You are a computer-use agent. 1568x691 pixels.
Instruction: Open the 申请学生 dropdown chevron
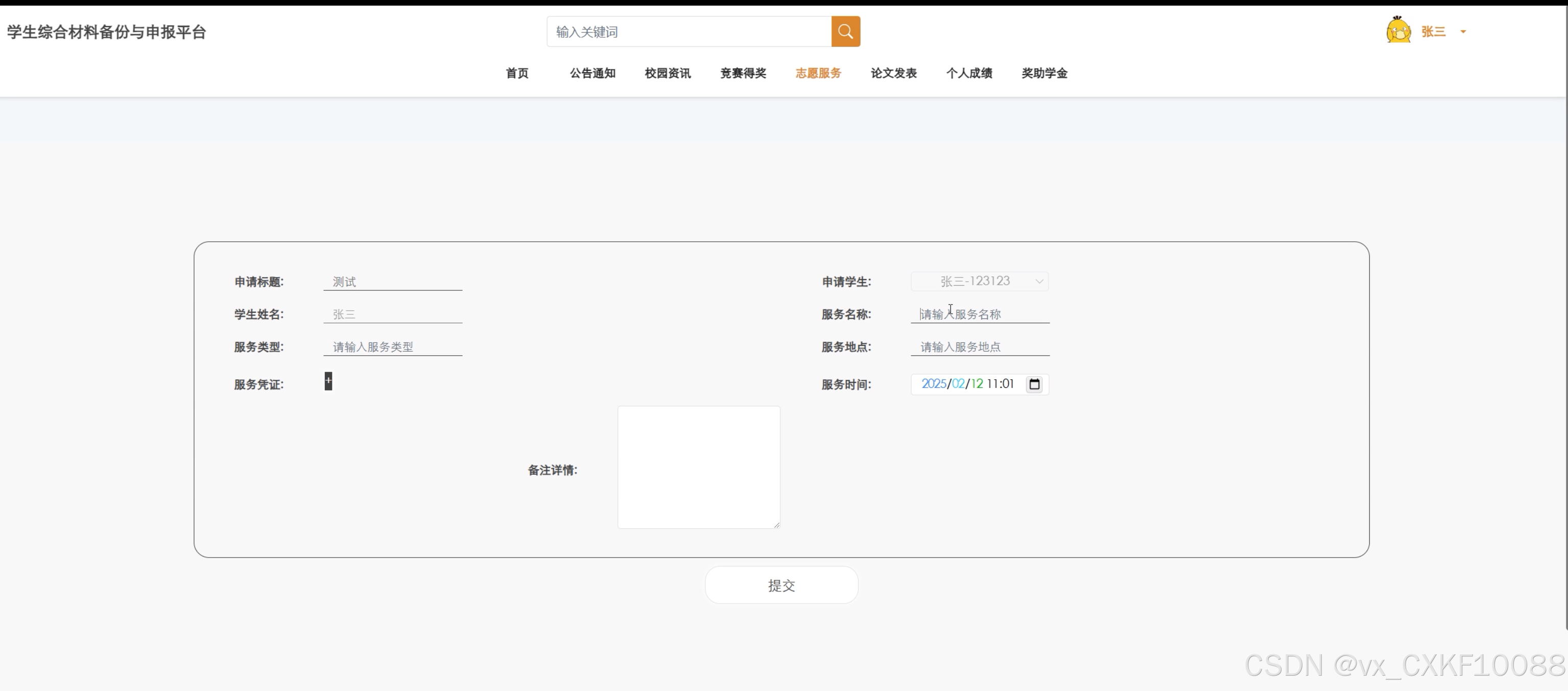[x=1039, y=281]
